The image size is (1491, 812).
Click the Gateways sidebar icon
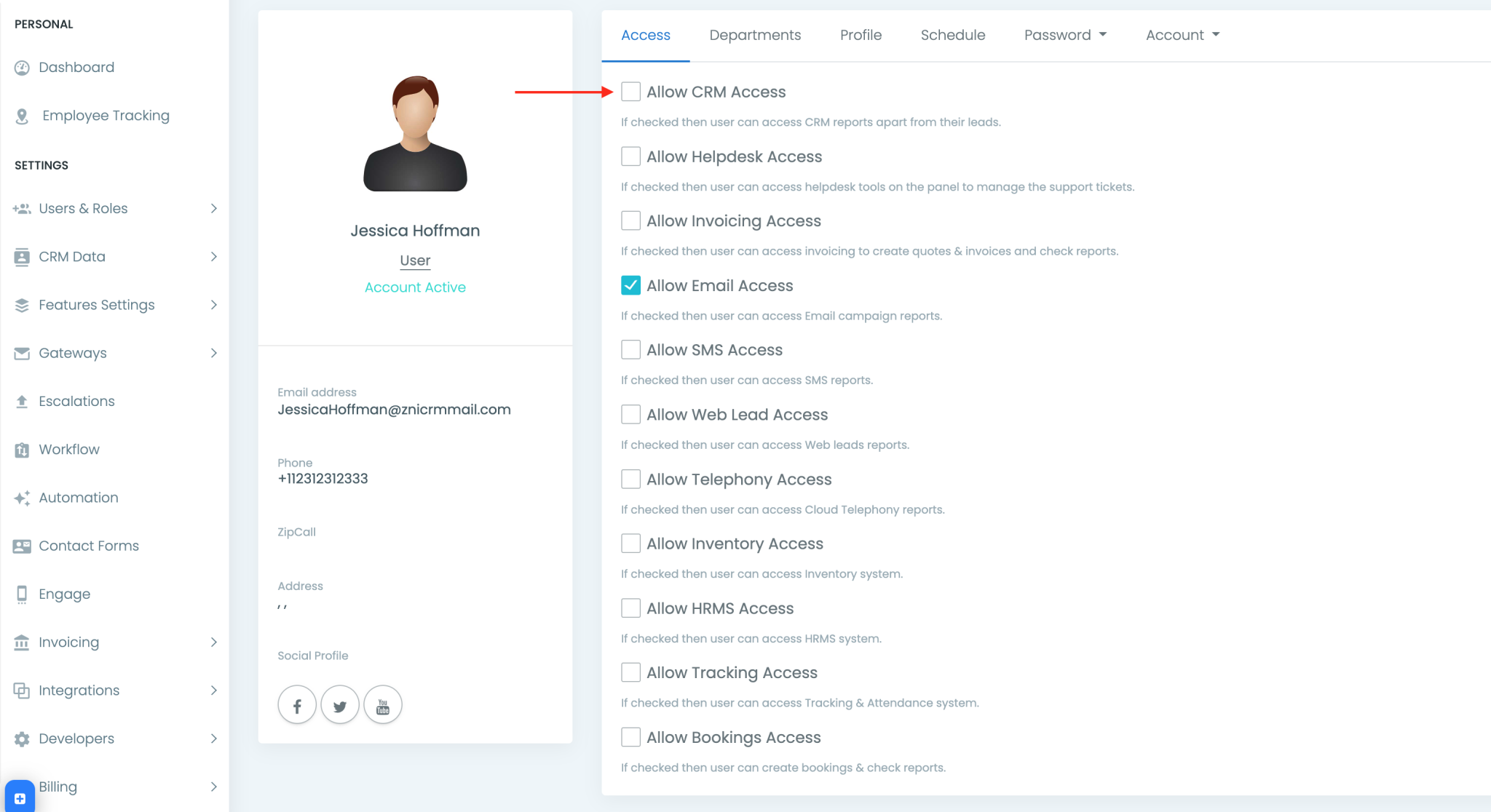[x=21, y=353]
